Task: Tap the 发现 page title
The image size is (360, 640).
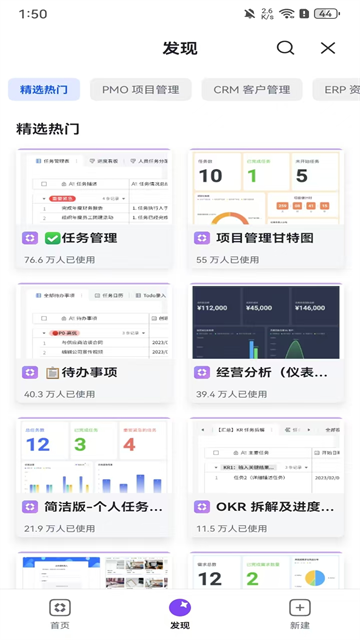Action: 180,48
